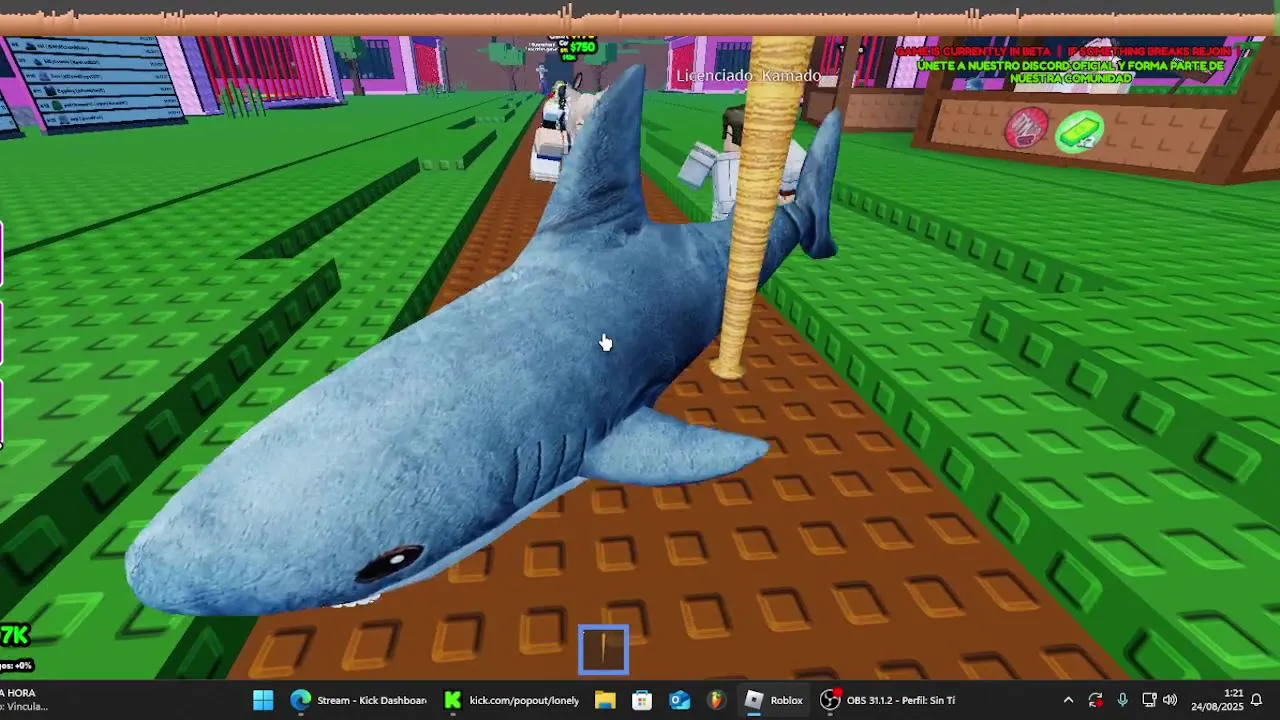Click the green cash bundle sign icon
Screen dimensions: 1280x720
pos(1078,131)
